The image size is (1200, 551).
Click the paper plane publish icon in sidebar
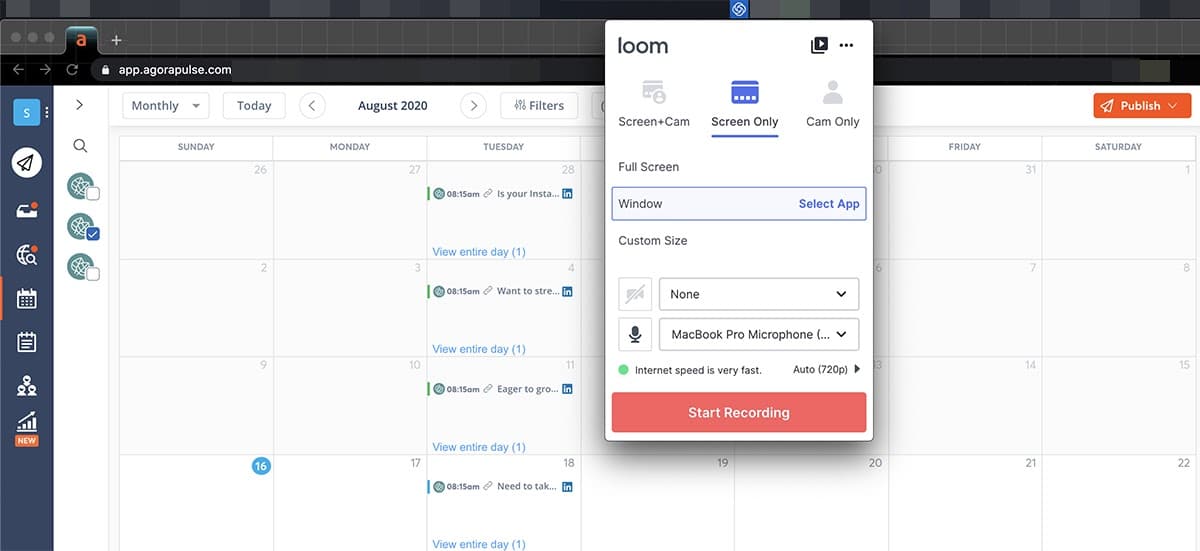(27, 162)
